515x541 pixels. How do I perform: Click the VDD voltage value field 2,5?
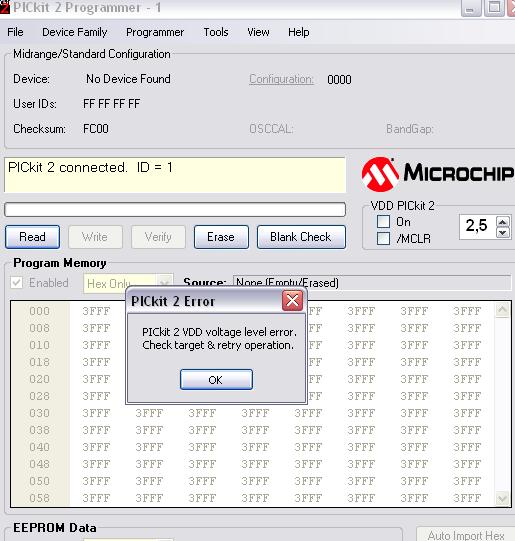[x=477, y=226]
